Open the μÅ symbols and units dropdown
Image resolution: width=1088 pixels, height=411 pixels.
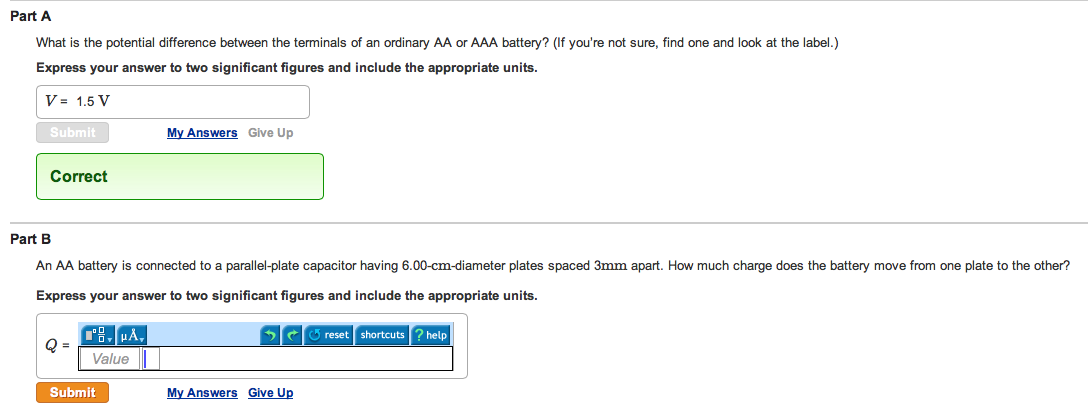coord(132,335)
